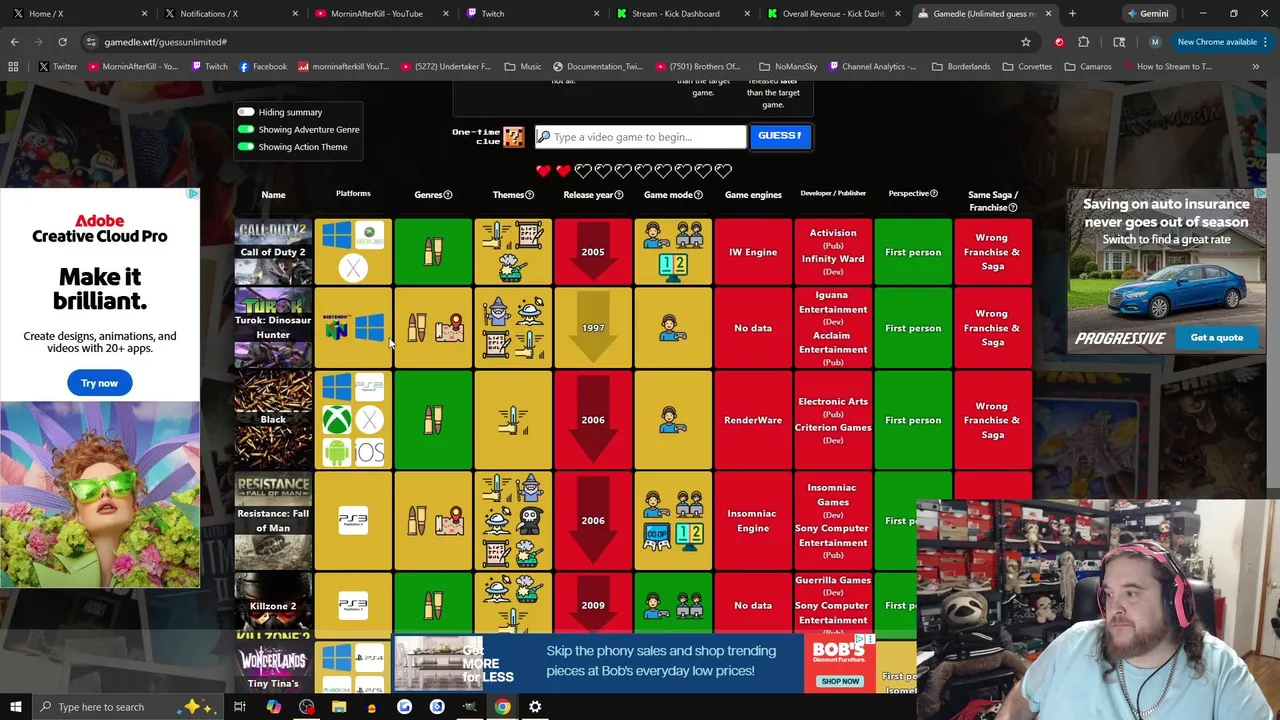Click the Call of Duty 2 platforms icons cell
The height and width of the screenshot is (720, 1280).
(x=353, y=252)
